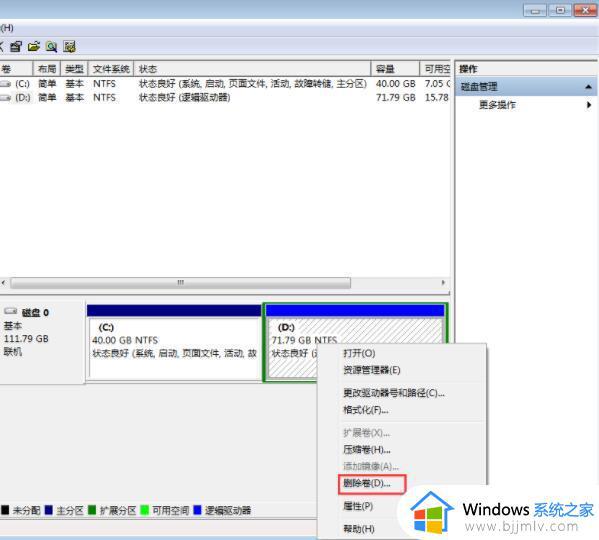Close the Disk Management window
The height and width of the screenshot is (540, 599).
(585, 10)
